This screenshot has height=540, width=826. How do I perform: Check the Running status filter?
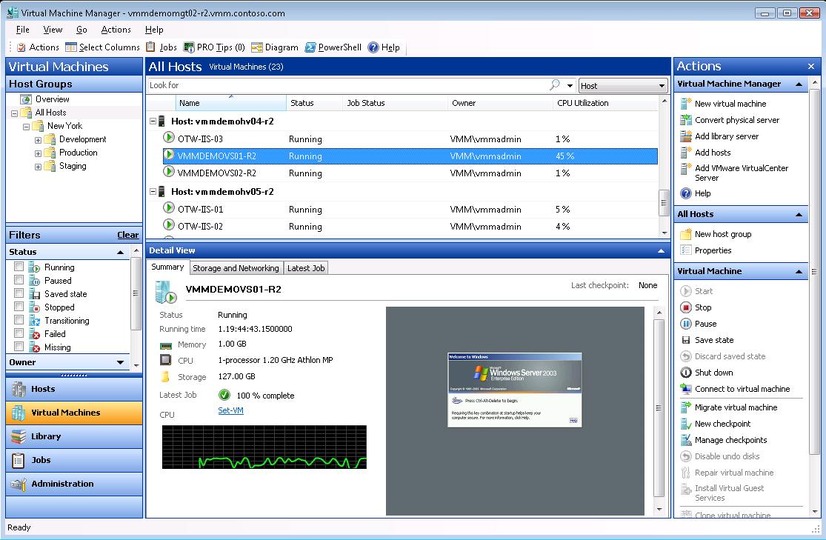click(x=19, y=267)
